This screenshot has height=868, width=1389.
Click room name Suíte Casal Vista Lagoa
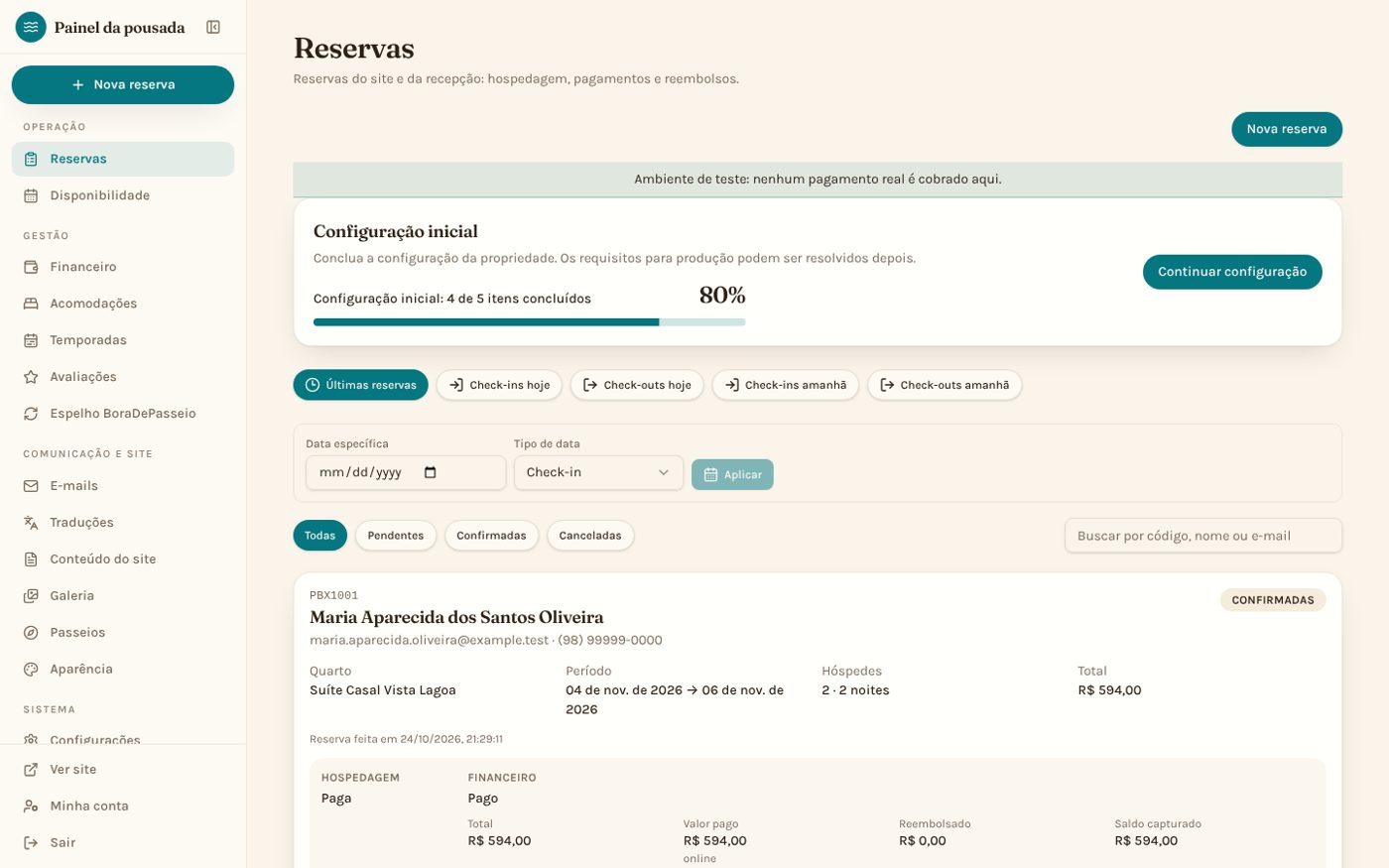tap(383, 690)
